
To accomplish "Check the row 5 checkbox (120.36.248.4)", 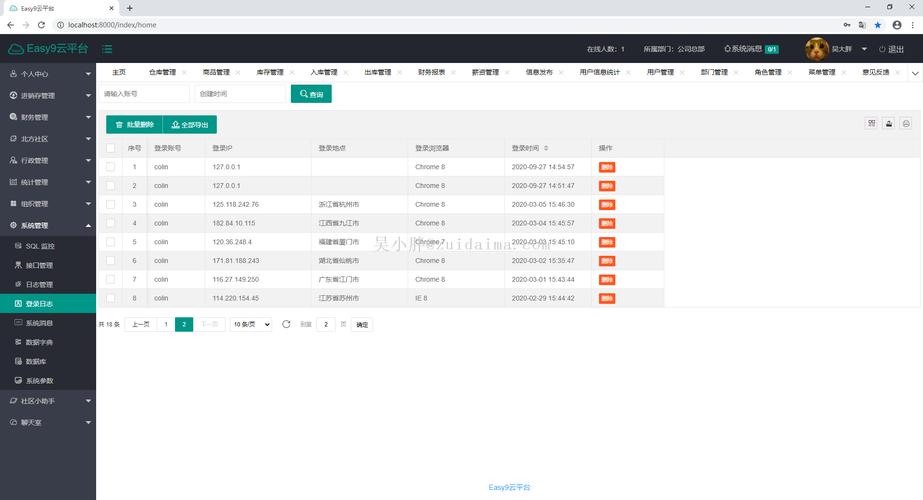I will point(110,242).
